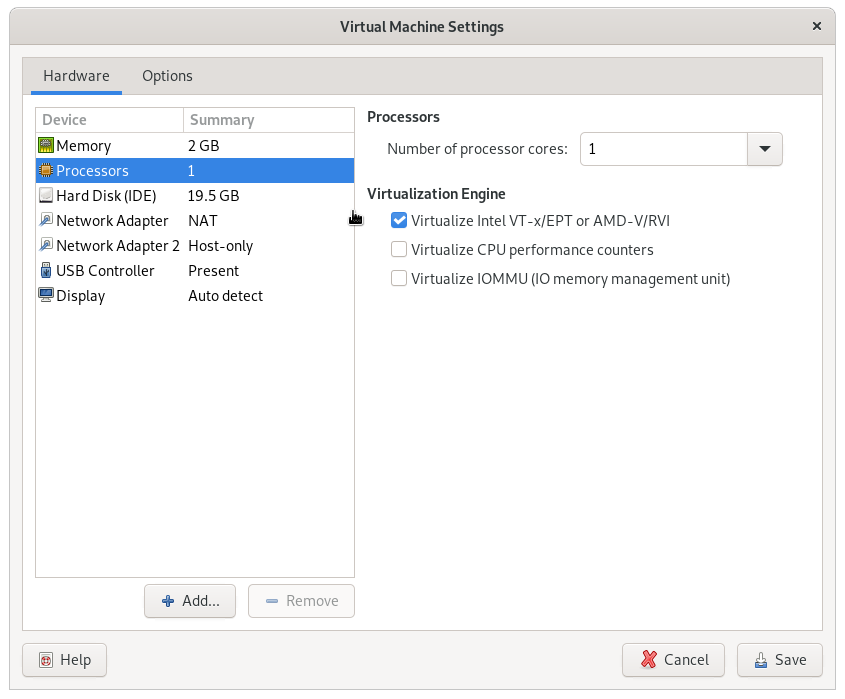Viewport: 845px width, 699px height.
Task: Enable Virtualize CPU performance counters
Action: pos(399,249)
